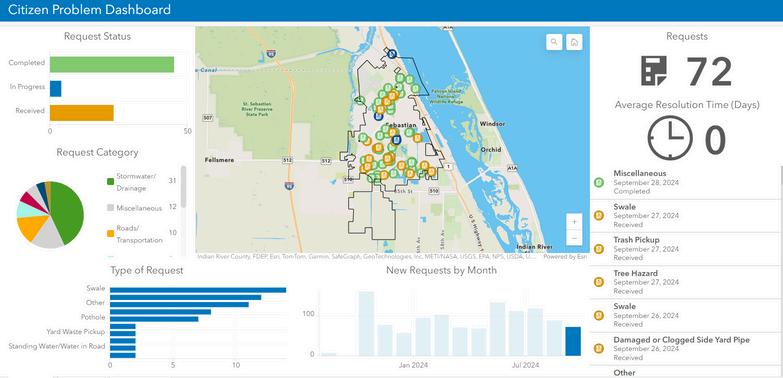Screen dimensions: 783x378
Task: Select the Swale bar in Type of Request
Action: [198, 290]
